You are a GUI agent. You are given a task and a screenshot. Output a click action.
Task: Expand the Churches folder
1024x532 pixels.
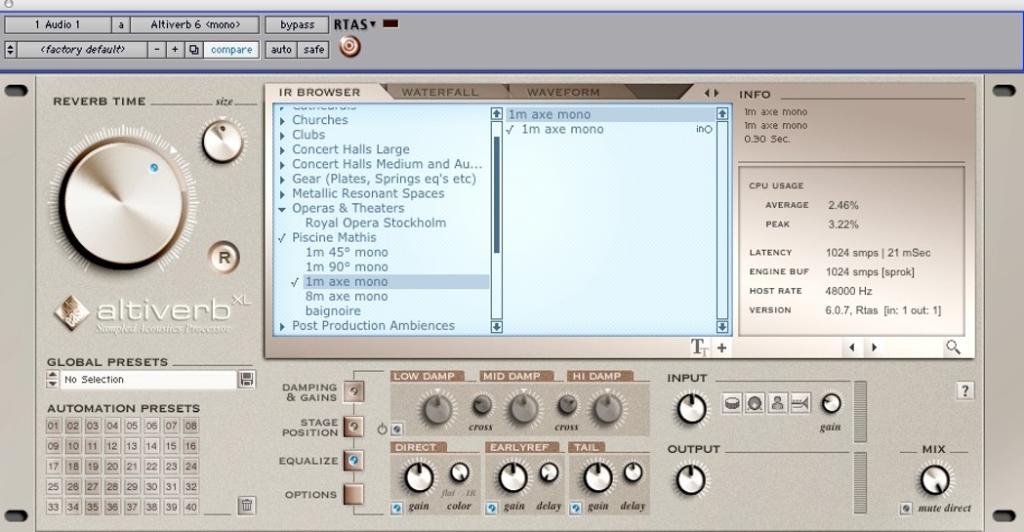(282, 121)
